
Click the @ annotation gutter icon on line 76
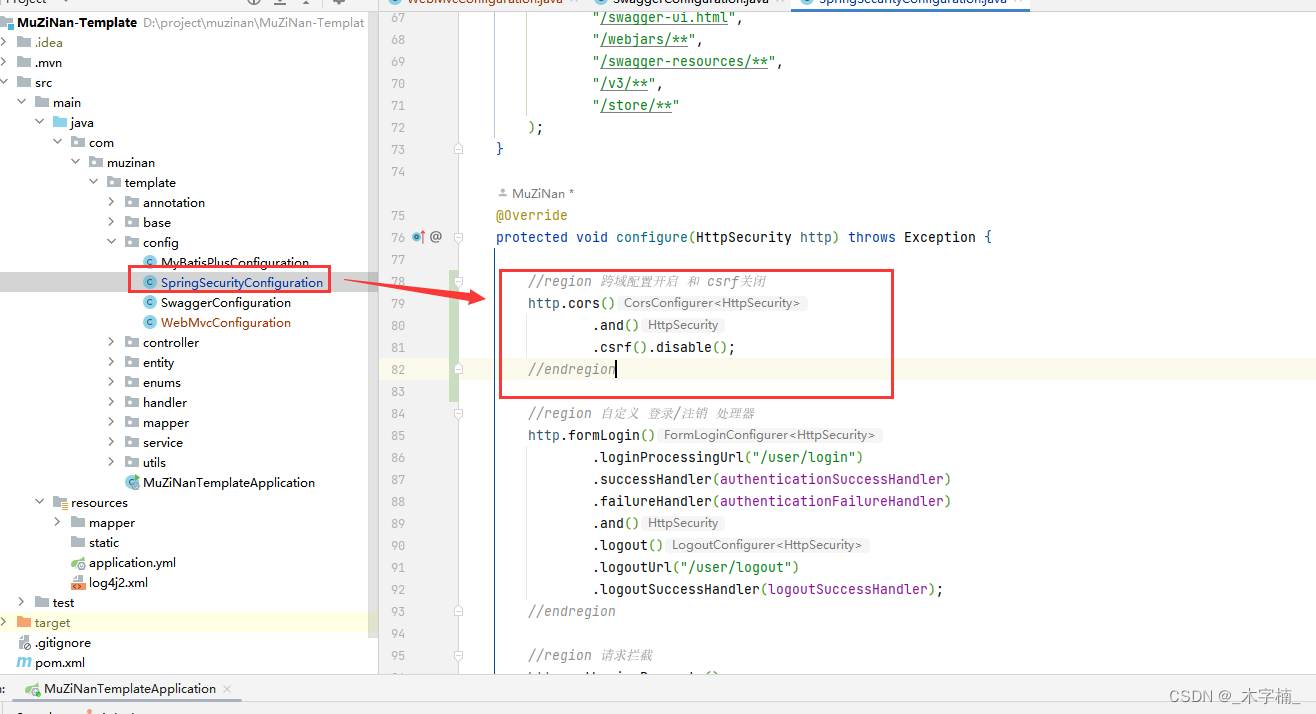click(x=436, y=237)
